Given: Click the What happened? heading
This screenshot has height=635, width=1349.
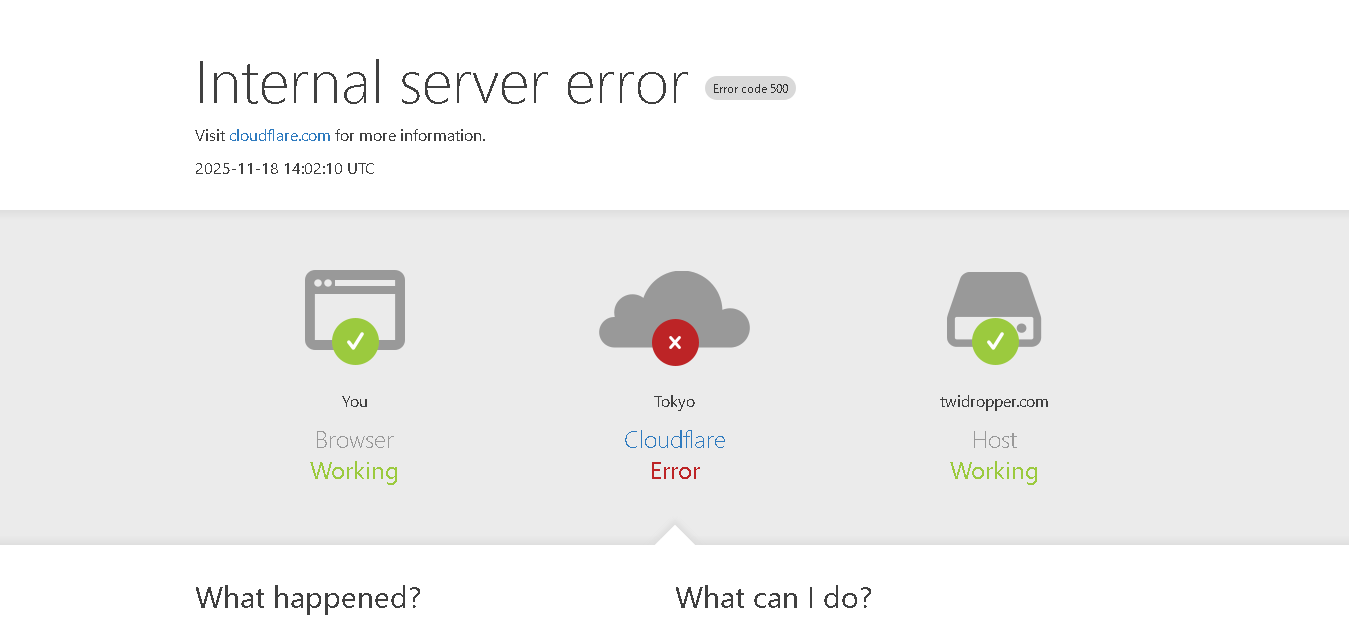Looking at the screenshot, I should 308,598.
